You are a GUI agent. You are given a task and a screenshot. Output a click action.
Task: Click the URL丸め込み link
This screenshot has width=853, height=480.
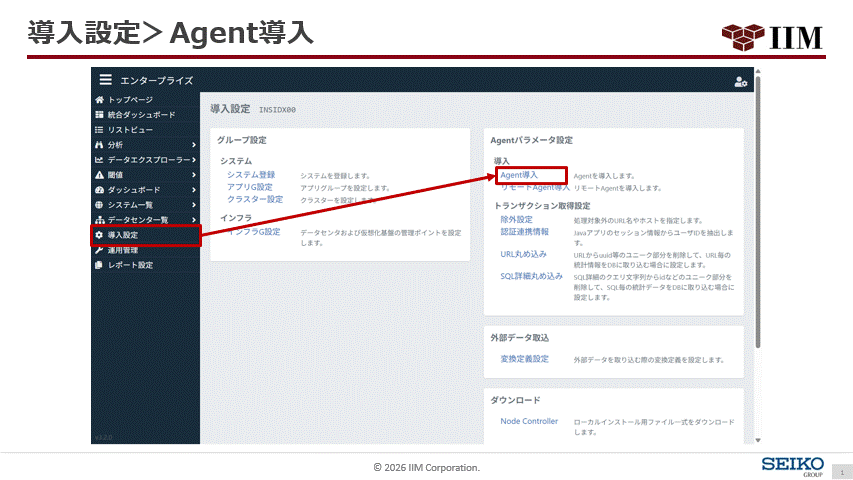pos(523,254)
